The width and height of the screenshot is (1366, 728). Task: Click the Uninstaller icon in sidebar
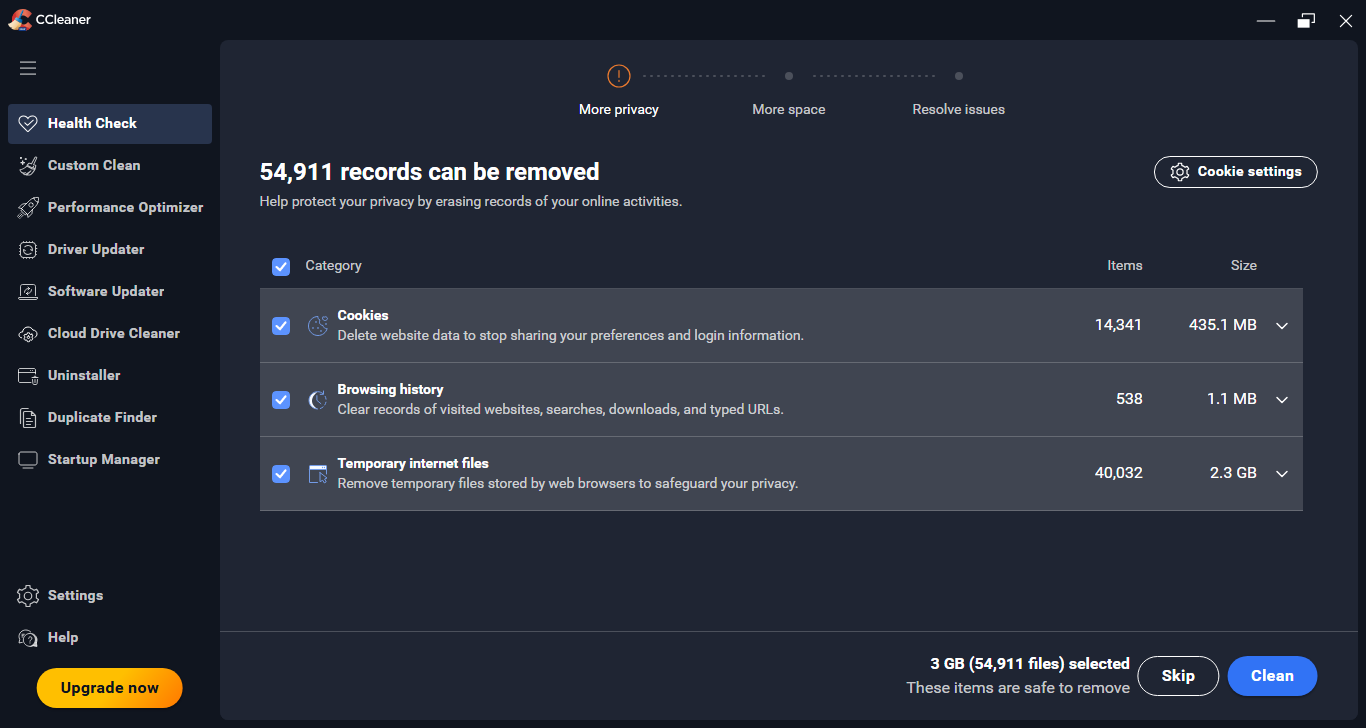[x=28, y=376]
